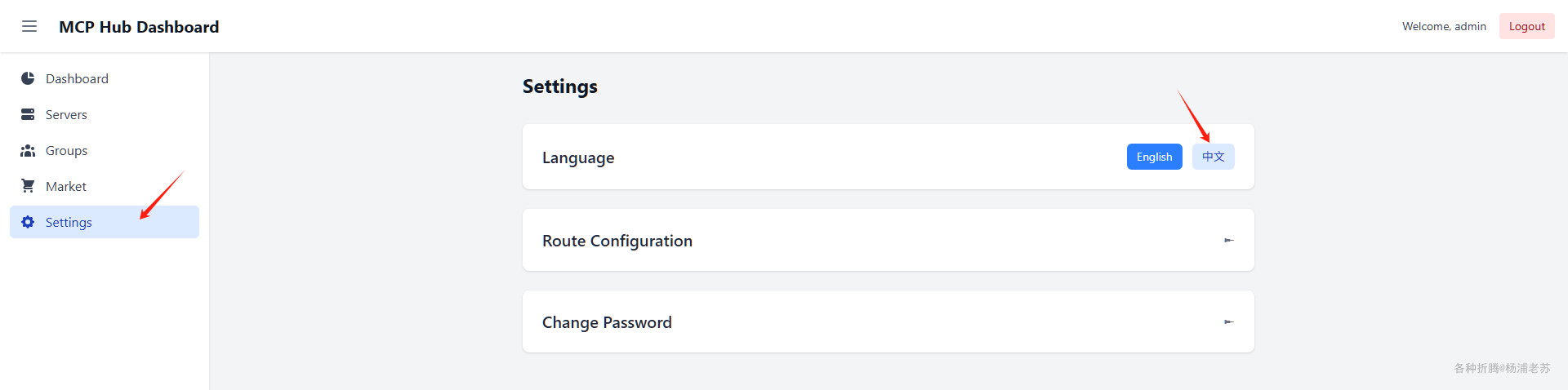Screen dimensions: 1568x390
Task: Select the Market sidebar entry
Action: 66,186
